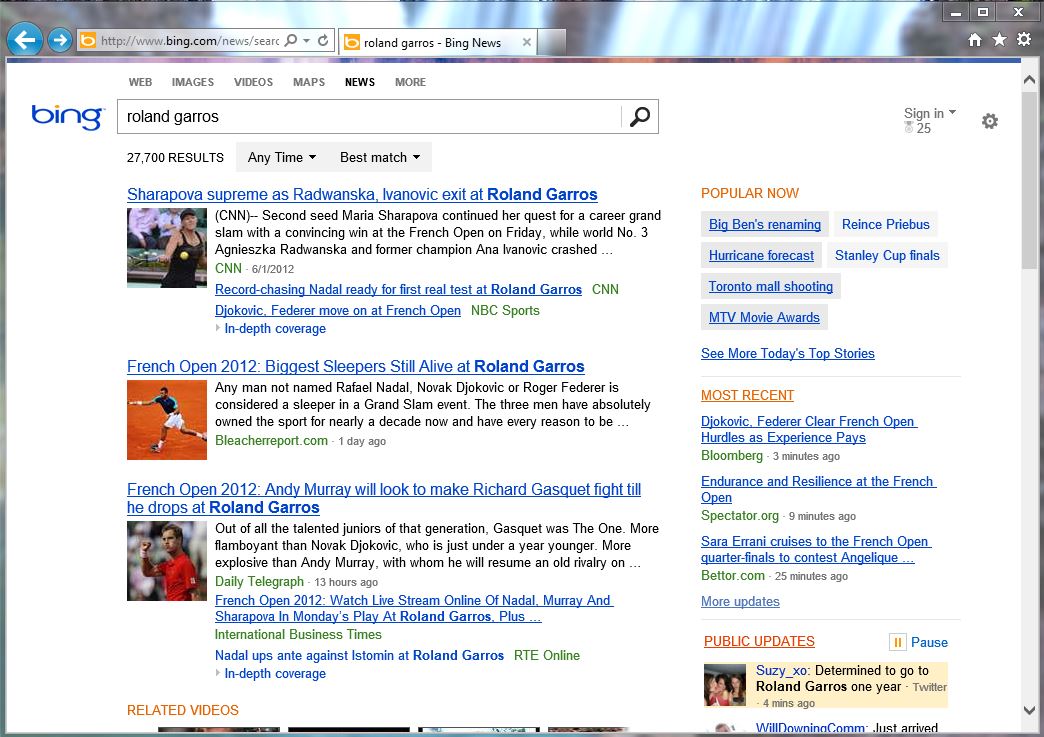Click MTV Movie Awards popular topic
The image size is (1044, 737).
coord(764,317)
